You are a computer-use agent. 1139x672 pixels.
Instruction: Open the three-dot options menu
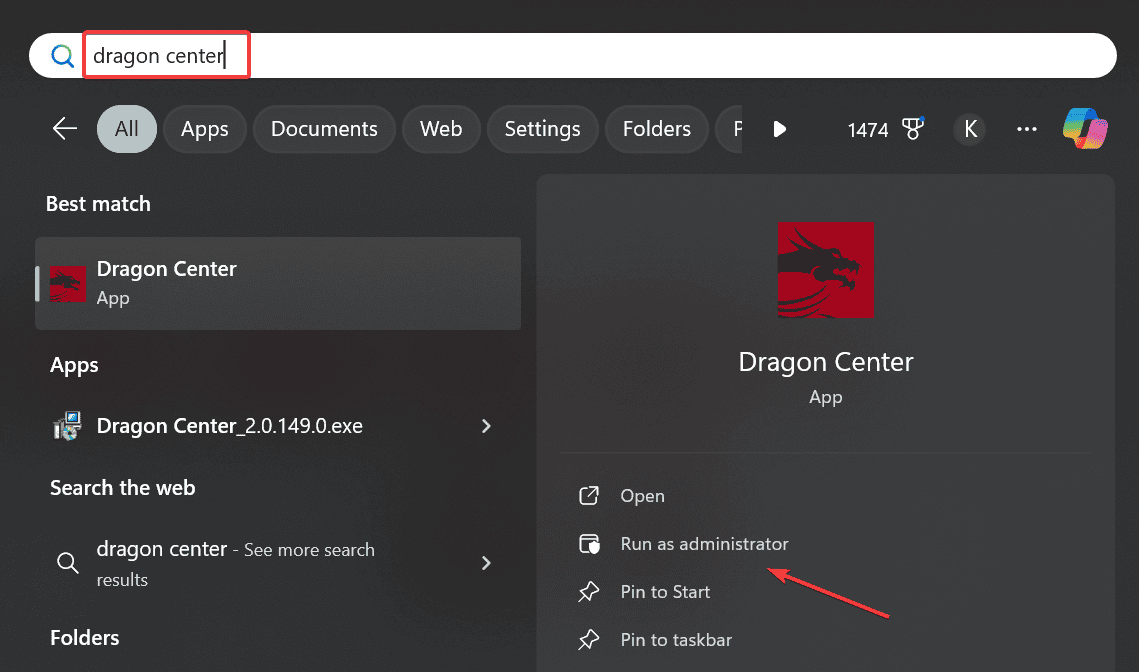pyautogui.click(x=1026, y=129)
